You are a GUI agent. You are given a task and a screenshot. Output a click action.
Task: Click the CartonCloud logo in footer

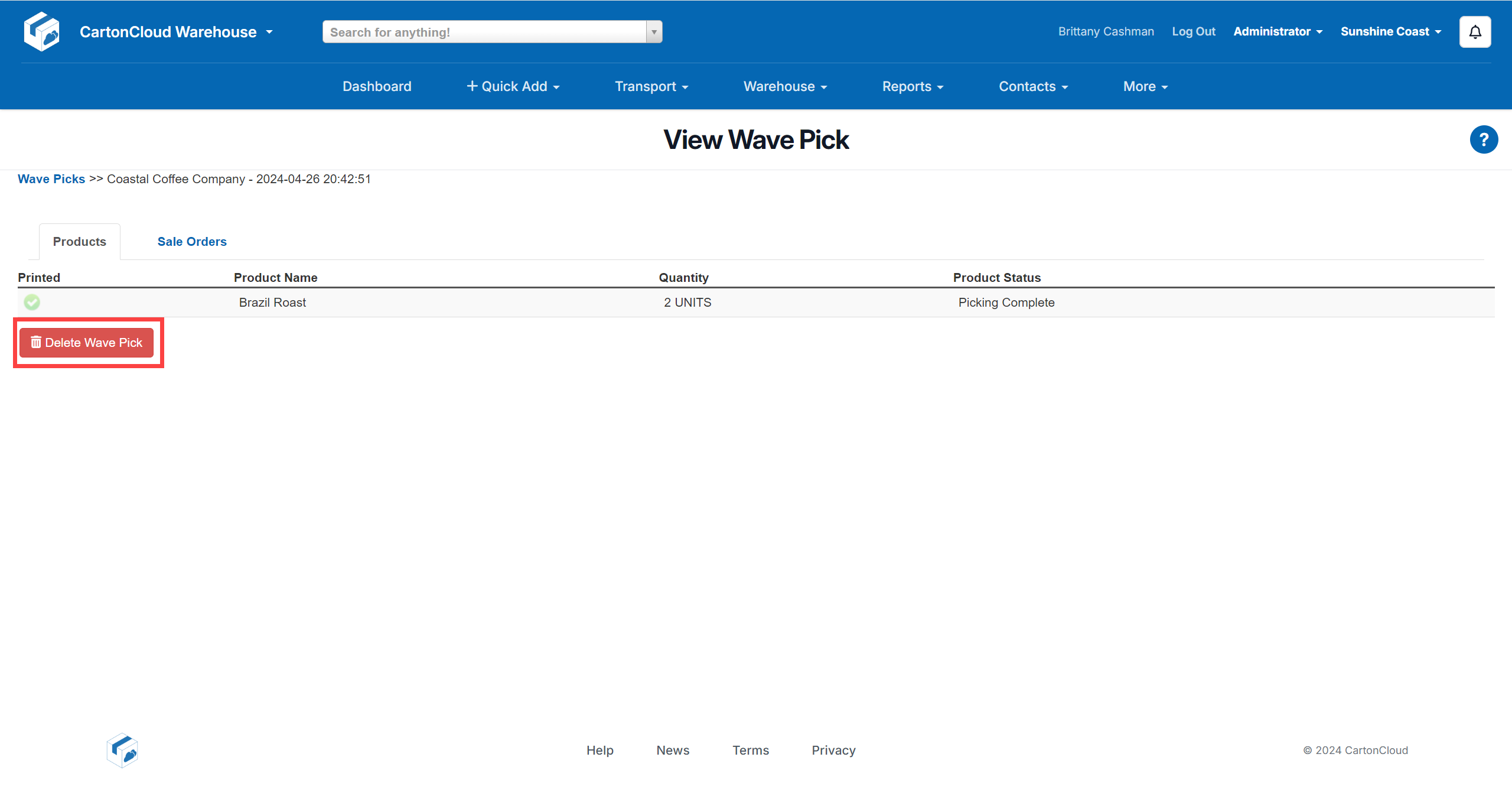[x=122, y=750]
